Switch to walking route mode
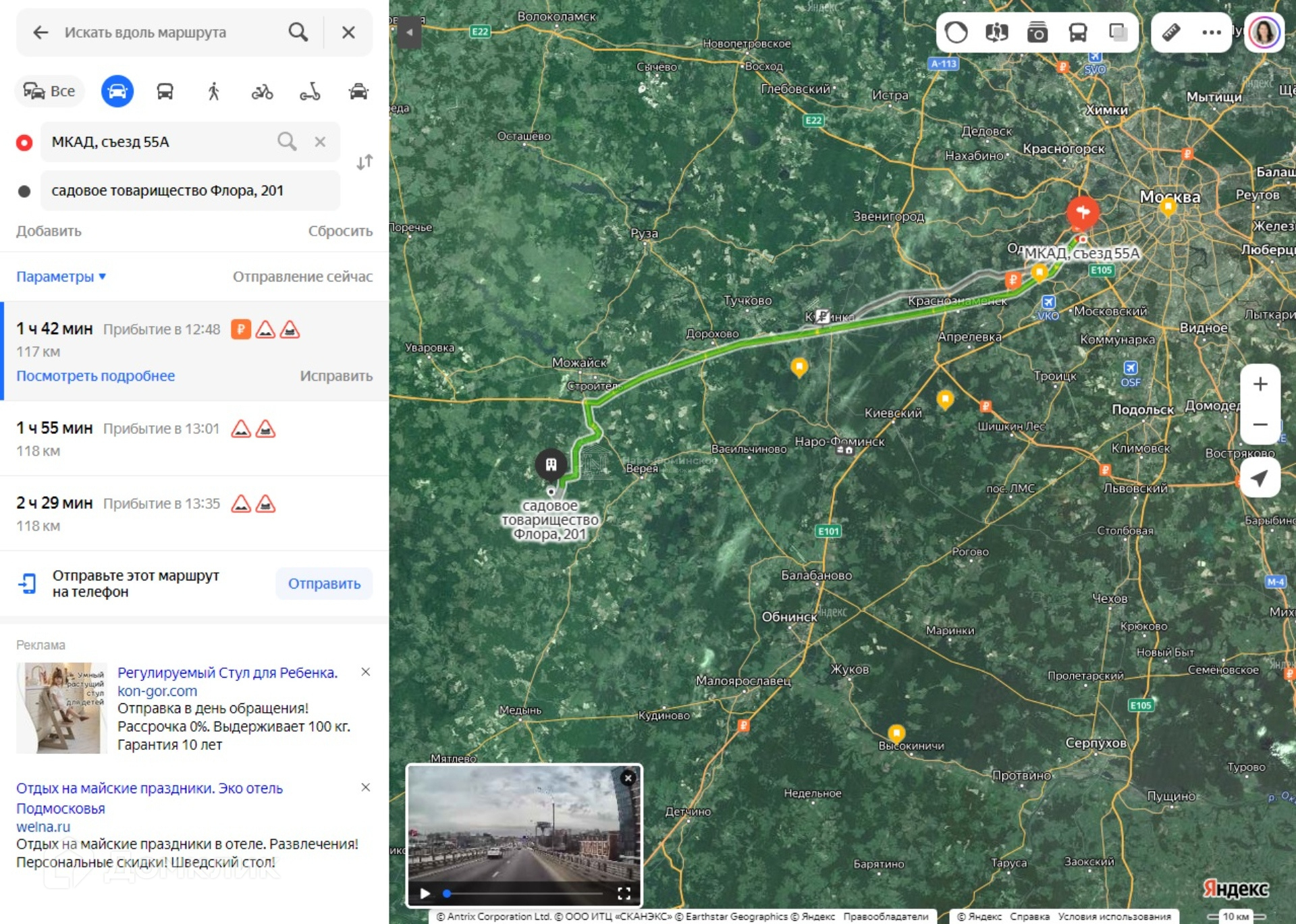The width and height of the screenshot is (1296, 924). pos(214,91)
